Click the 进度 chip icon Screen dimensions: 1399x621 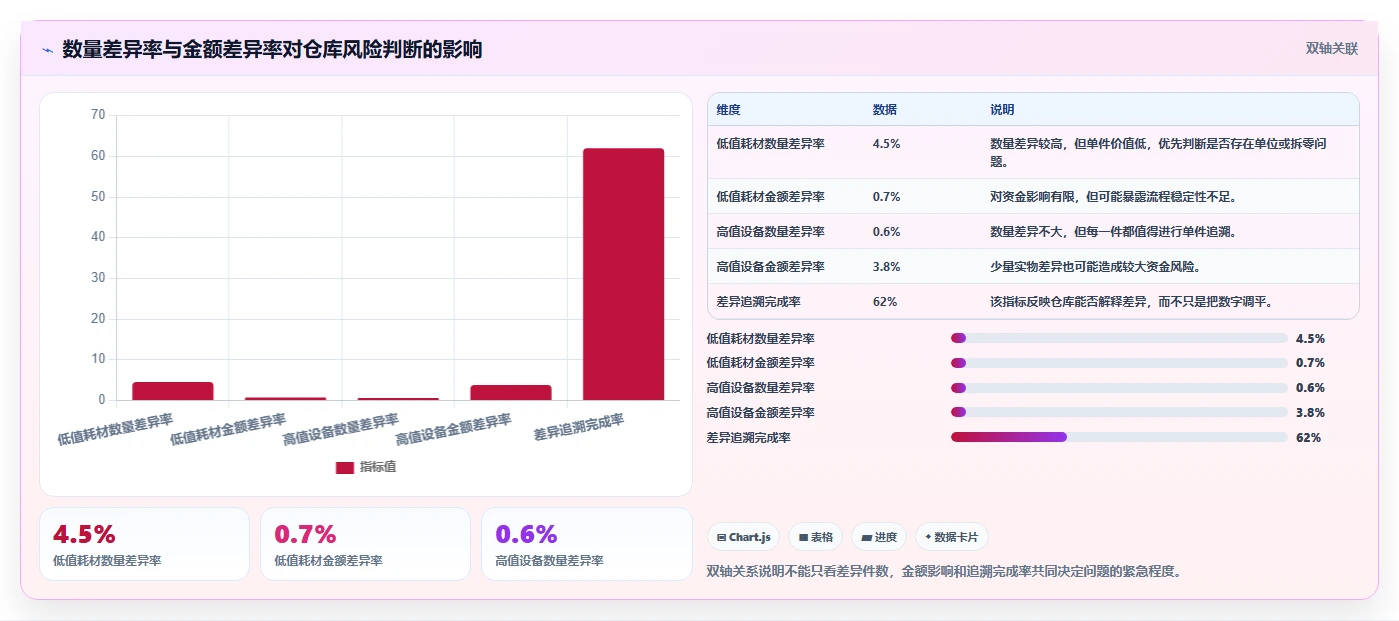[x=866, y=537]
